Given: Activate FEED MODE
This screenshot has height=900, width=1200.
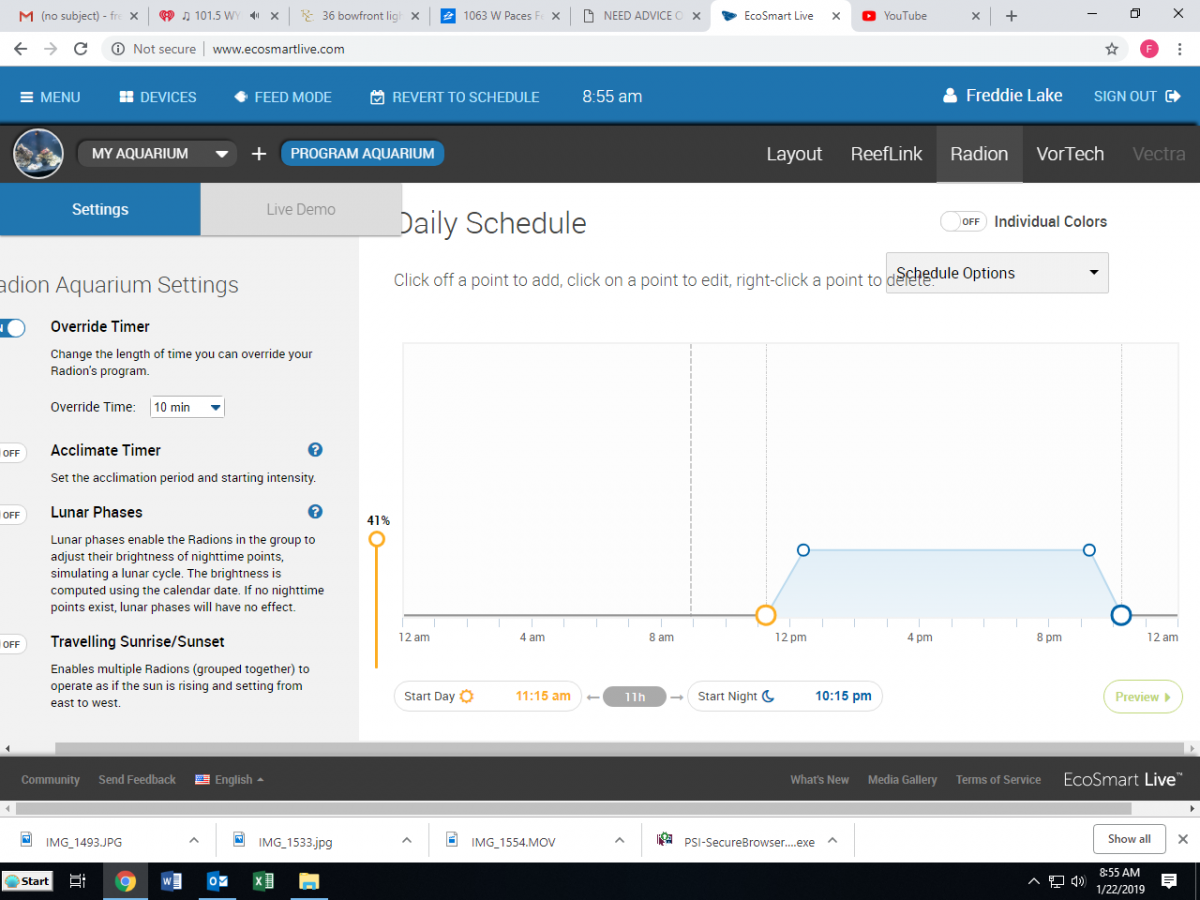Looking at the screenshot, I should (x=283, y=97).
